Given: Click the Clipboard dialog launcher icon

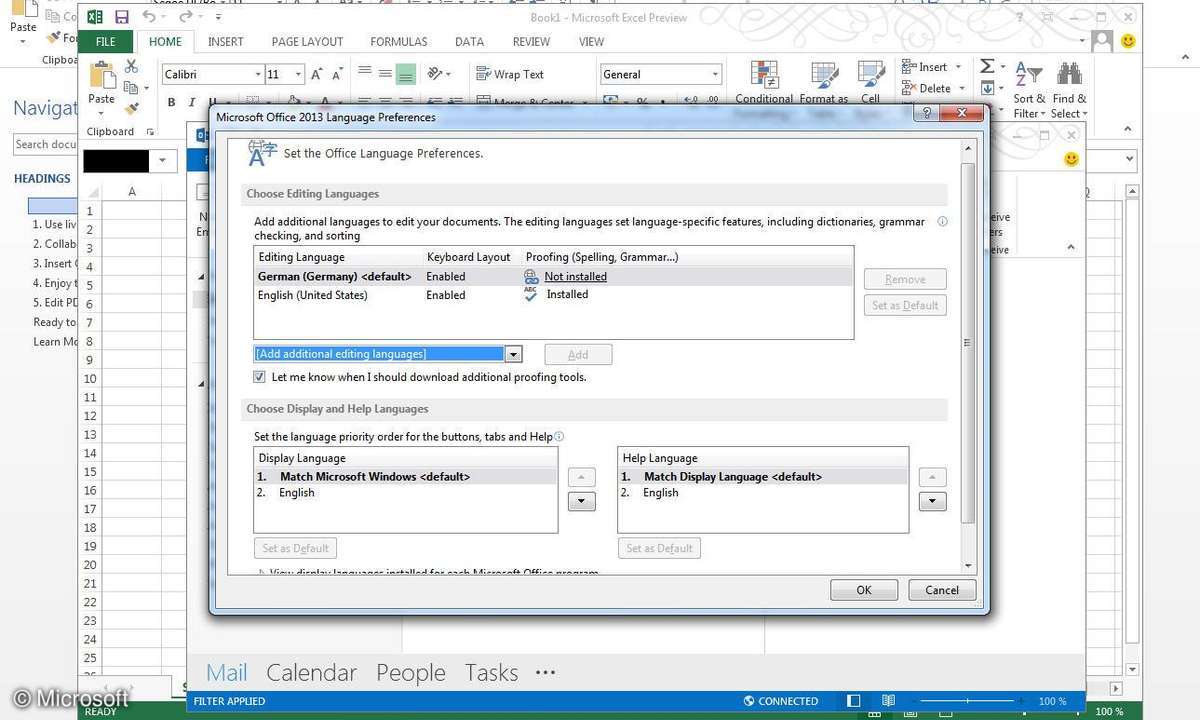Looking at the screenshot, I should click(151, 131).
